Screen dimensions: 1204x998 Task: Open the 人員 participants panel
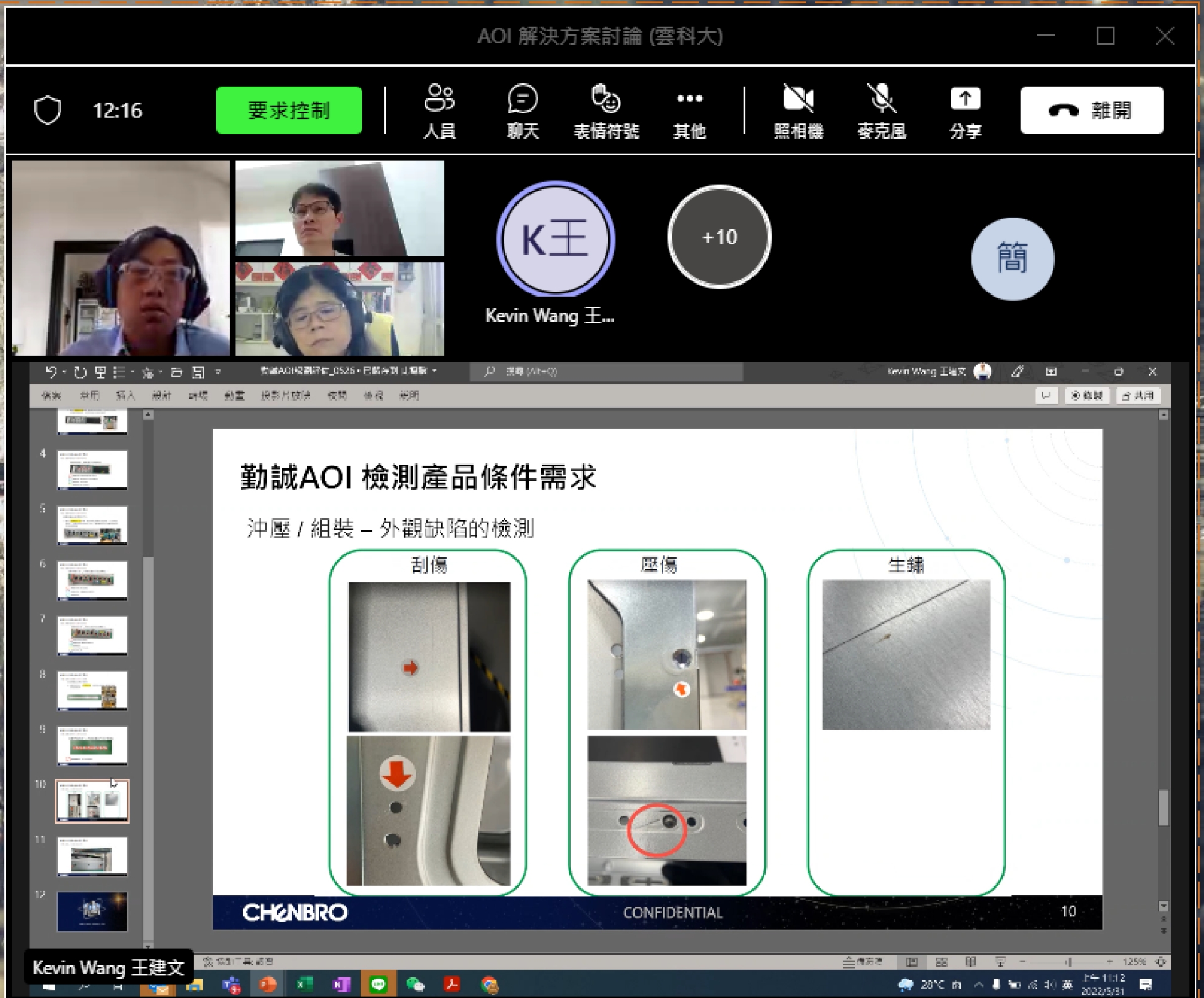[439, 111]
